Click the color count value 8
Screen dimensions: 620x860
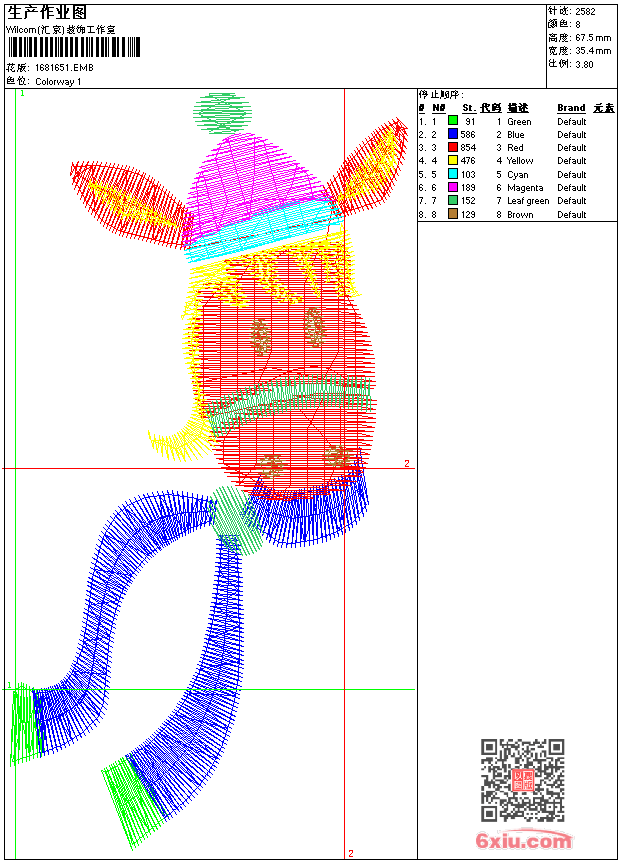pyautogui.click(x=578, y=24)
